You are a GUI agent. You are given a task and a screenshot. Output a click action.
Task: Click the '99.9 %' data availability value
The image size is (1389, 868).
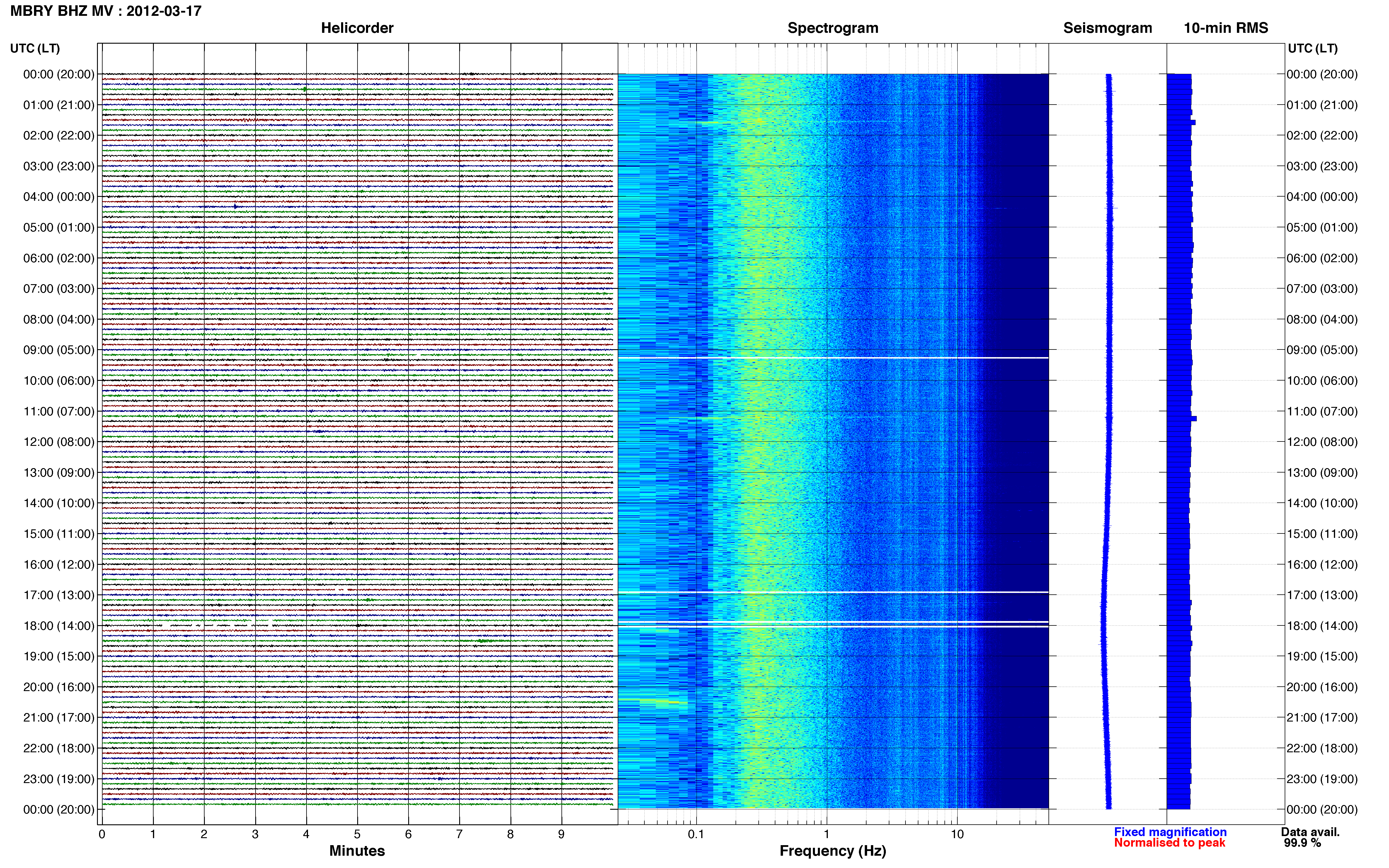(x=1302, y=843)
